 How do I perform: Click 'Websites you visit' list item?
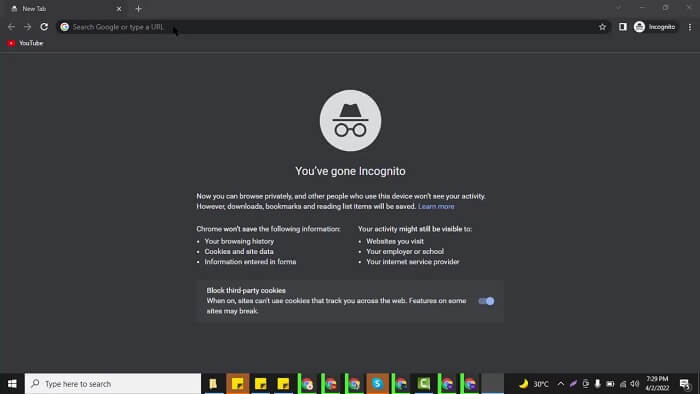pyautogui.click(x=395, y=241)
